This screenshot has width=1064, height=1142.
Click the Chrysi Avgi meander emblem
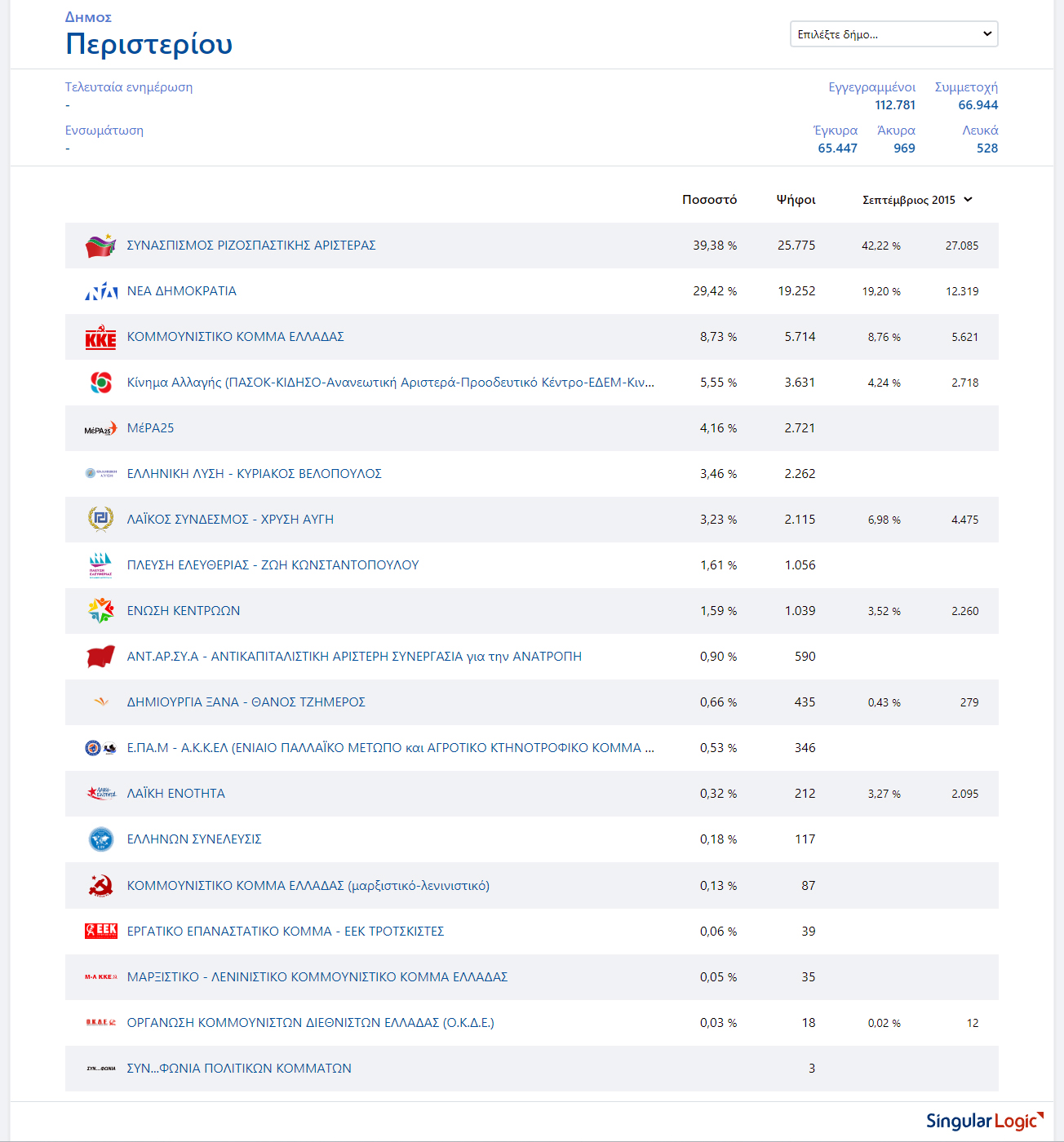coord(100,520)
